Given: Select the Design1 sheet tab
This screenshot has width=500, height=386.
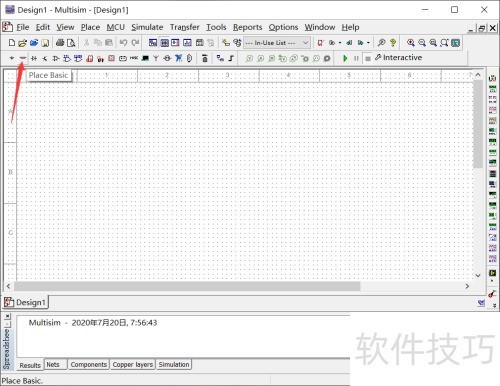Looking at the screenshot, I should point(25,302).
